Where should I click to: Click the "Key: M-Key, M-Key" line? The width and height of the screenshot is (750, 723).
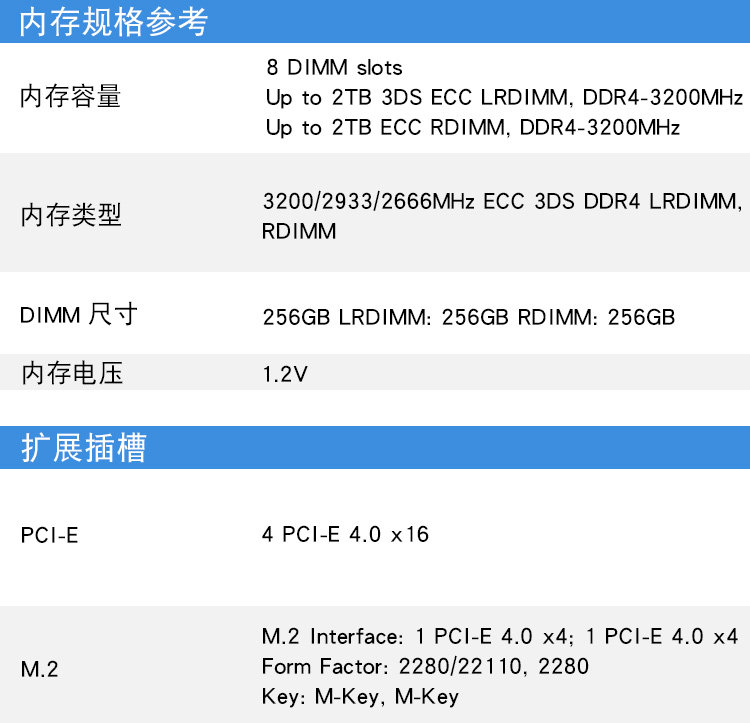(x=360, y=696)
